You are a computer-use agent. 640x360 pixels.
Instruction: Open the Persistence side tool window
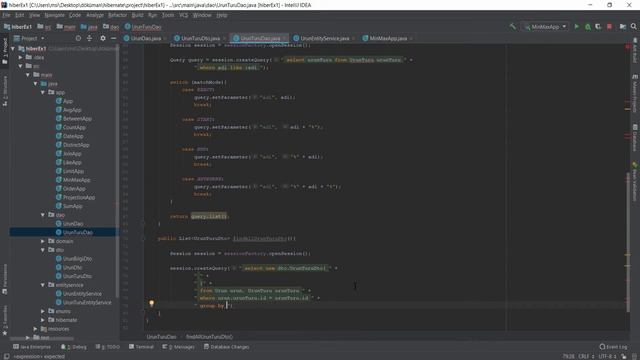5,280
